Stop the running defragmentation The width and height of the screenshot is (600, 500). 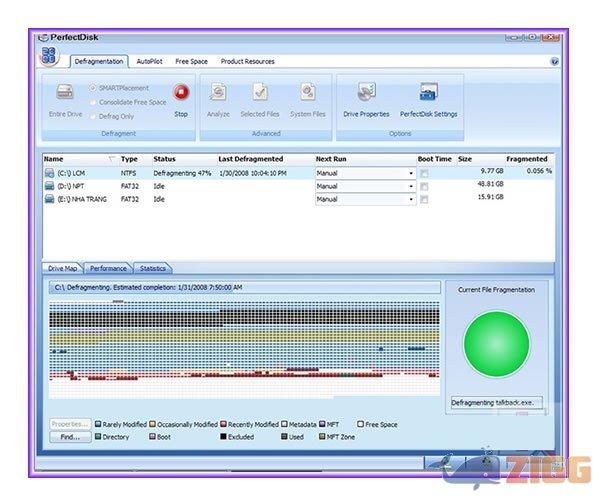click(x=181, y=92)
